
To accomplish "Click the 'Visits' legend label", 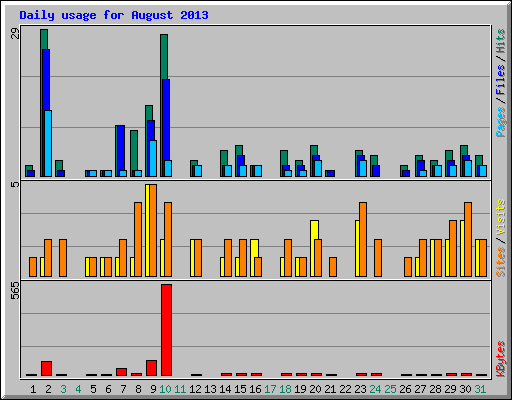I will coord(500,218).
